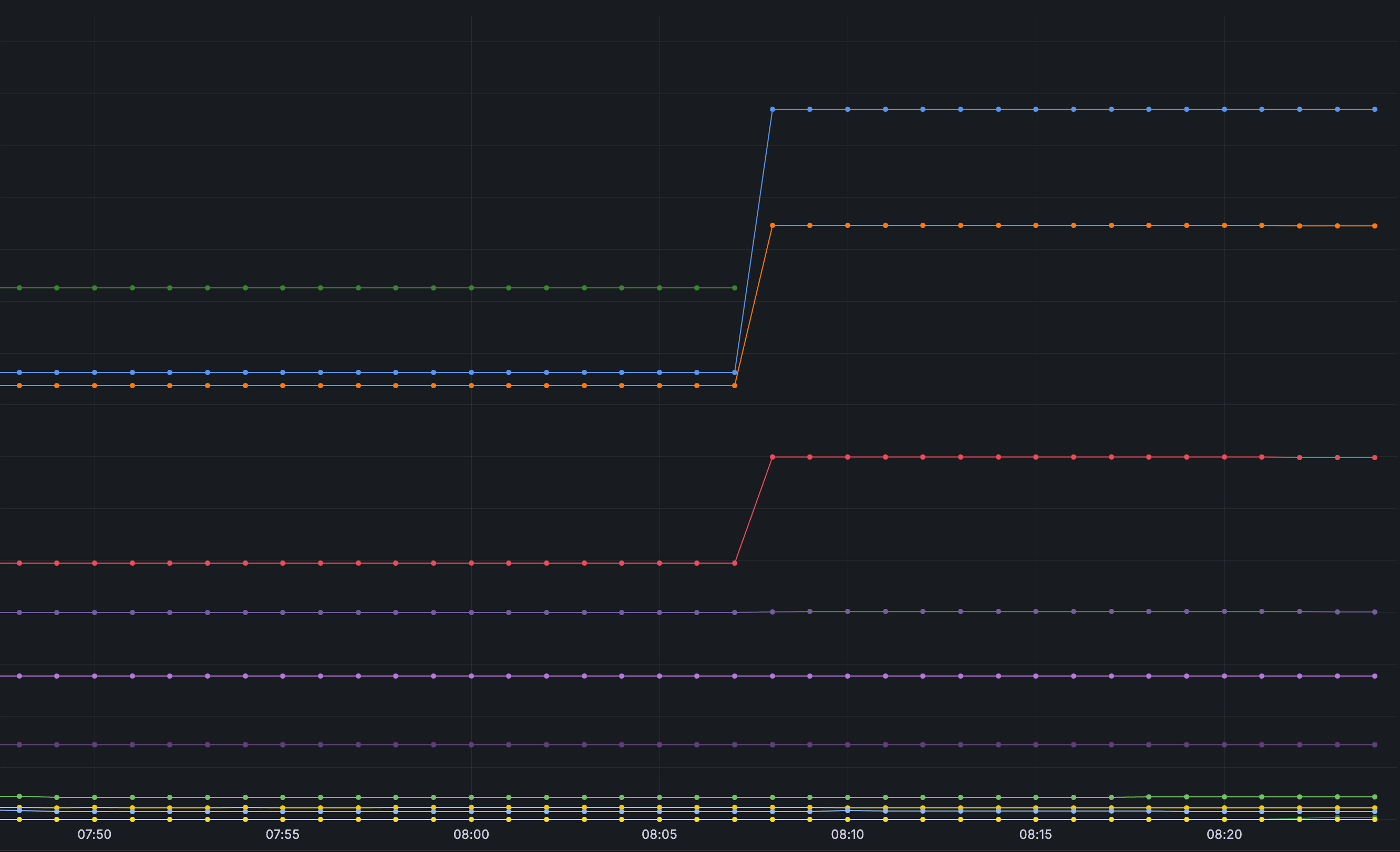Click dark purple line point at 08:15
The height and width of the screenshot is (852, 1400).
coord(1036,745)
